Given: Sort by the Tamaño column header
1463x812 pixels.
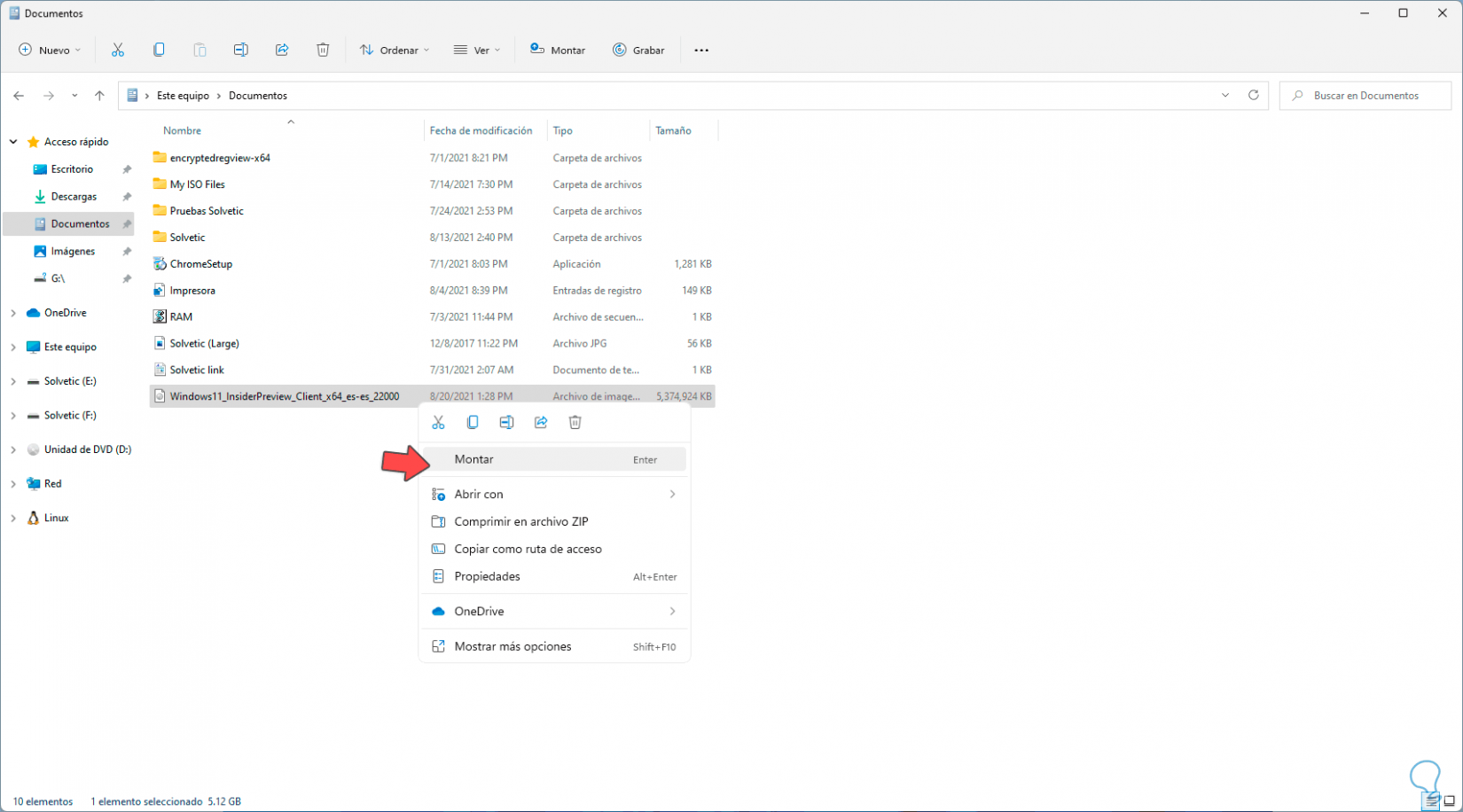Looking at the screenshot, I should 674,130.
